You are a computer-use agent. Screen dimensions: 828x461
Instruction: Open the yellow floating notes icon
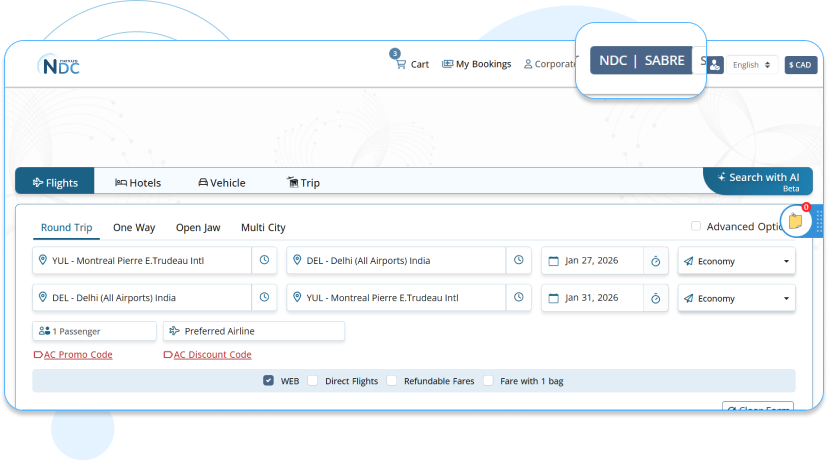pos(795,221)
